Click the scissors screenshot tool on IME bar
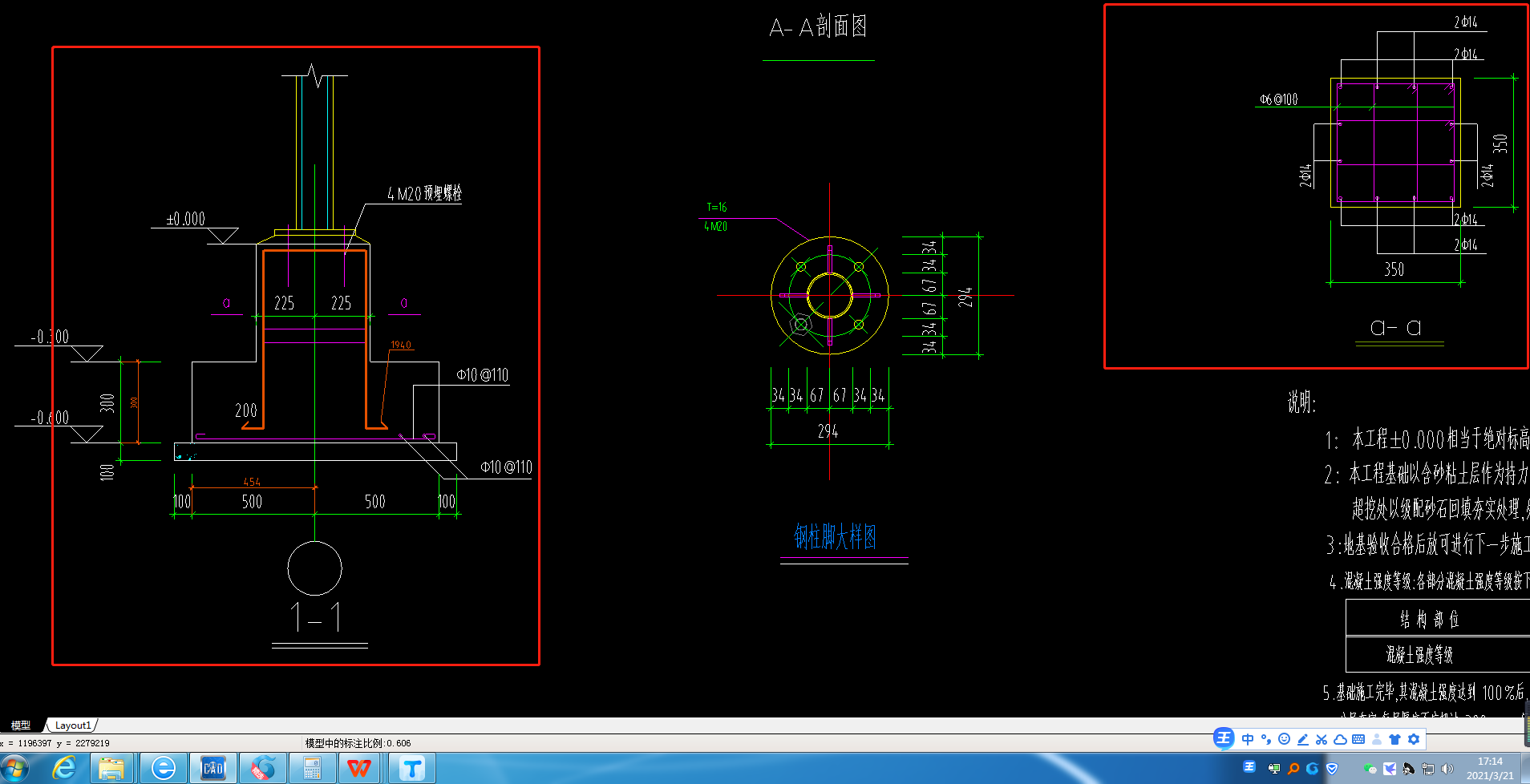The width and height of the screenshot is (1530, 784). coord(1322,739)
